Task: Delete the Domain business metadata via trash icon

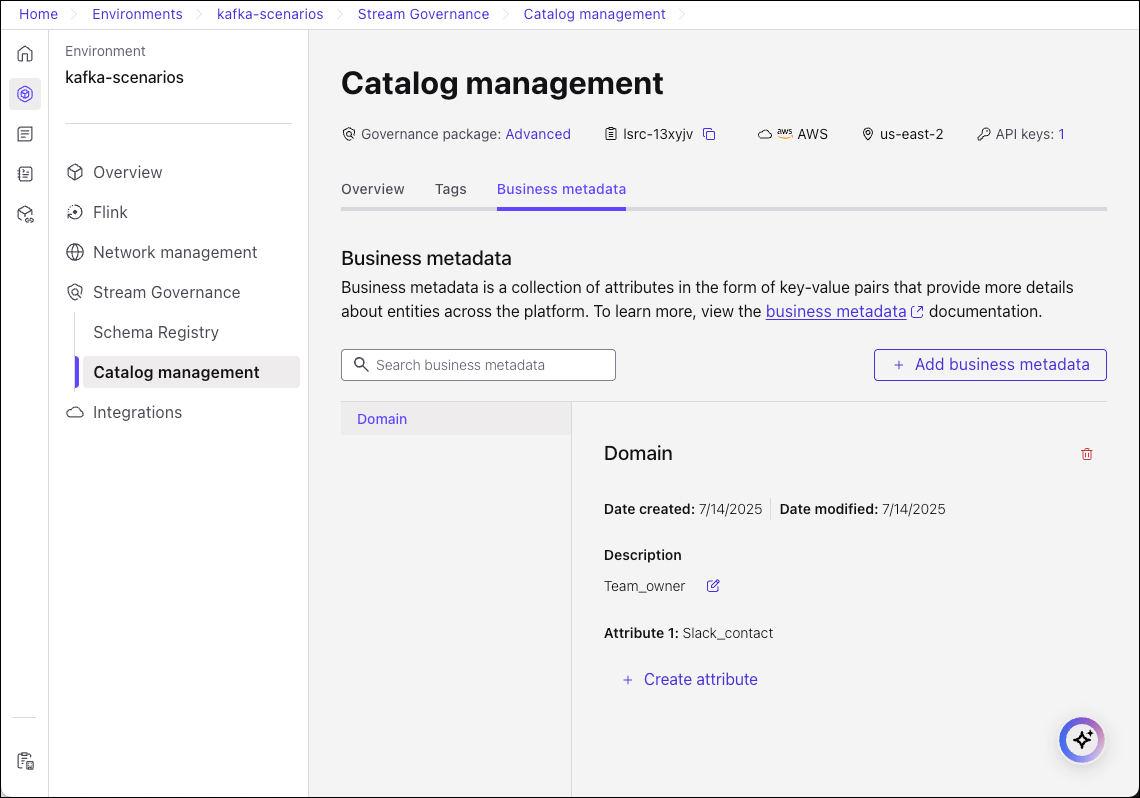Action: coord(1087,454)
